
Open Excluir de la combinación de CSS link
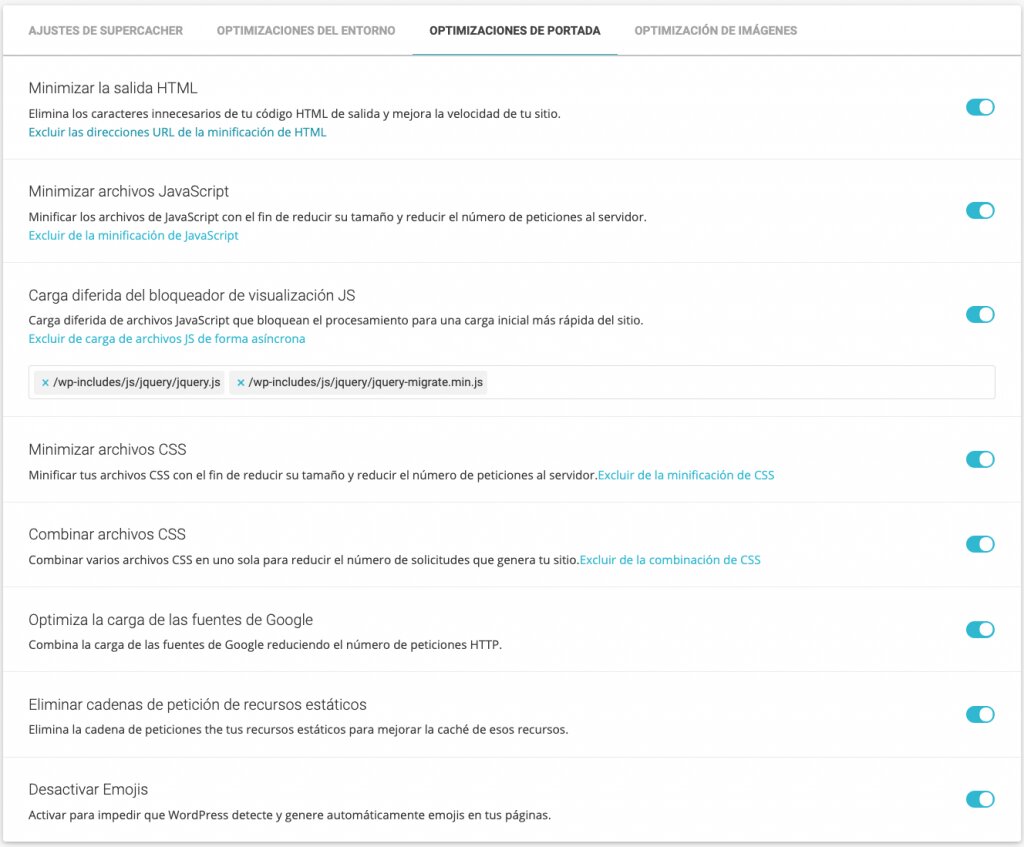coord(670,560)
